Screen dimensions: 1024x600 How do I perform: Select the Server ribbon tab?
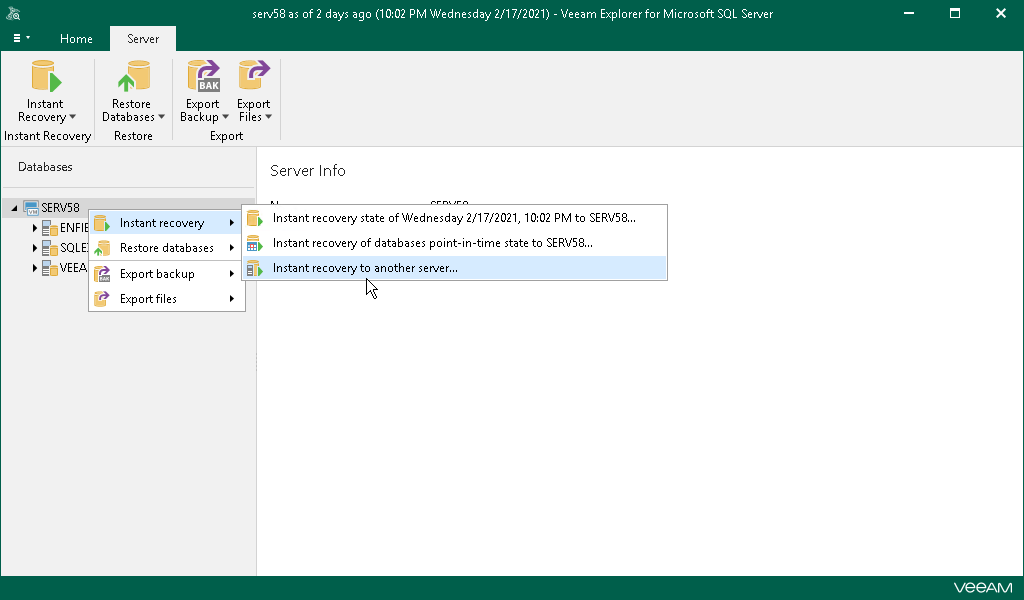tap(143, 39)
